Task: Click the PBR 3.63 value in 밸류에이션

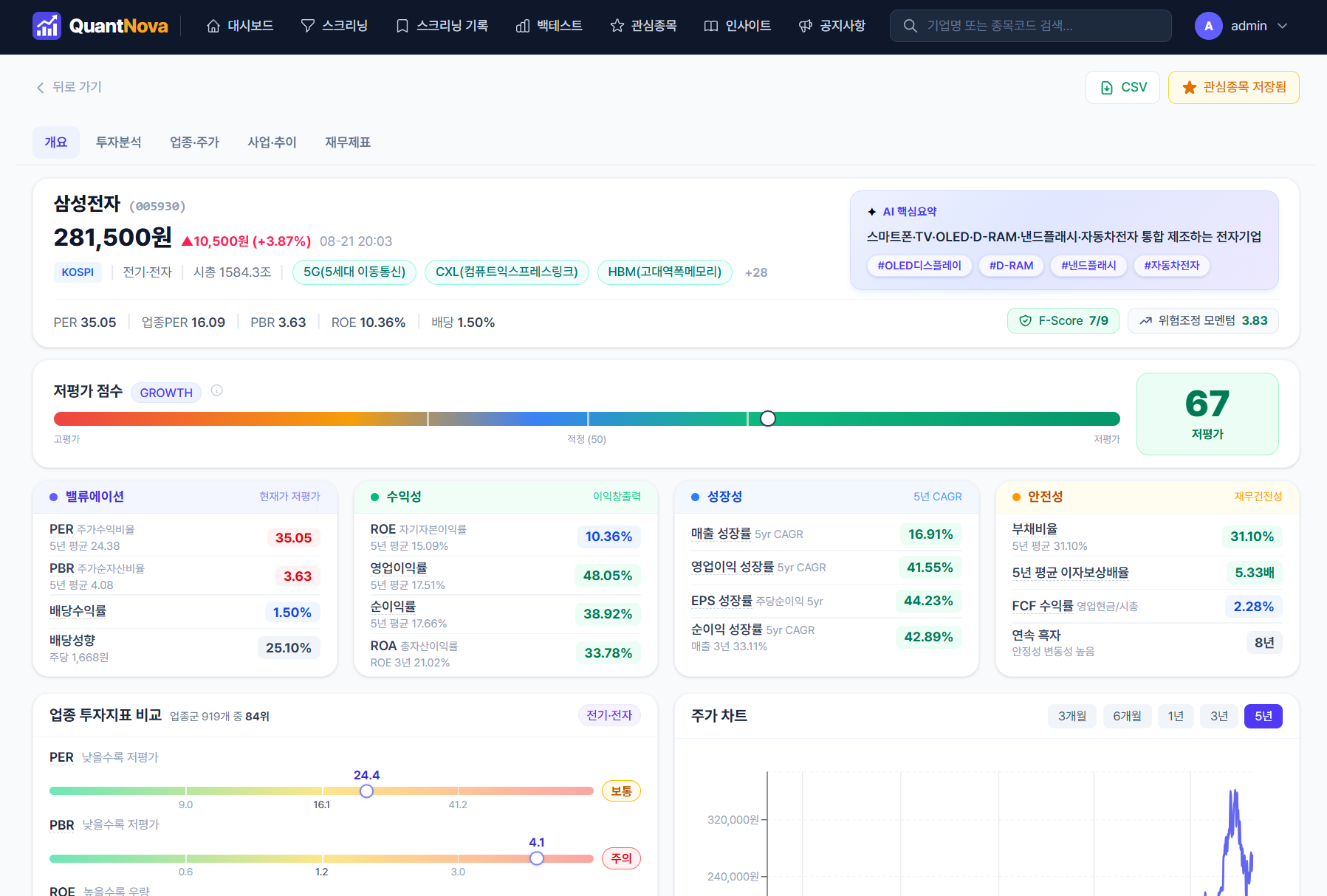Action: (x=298, y=576)
